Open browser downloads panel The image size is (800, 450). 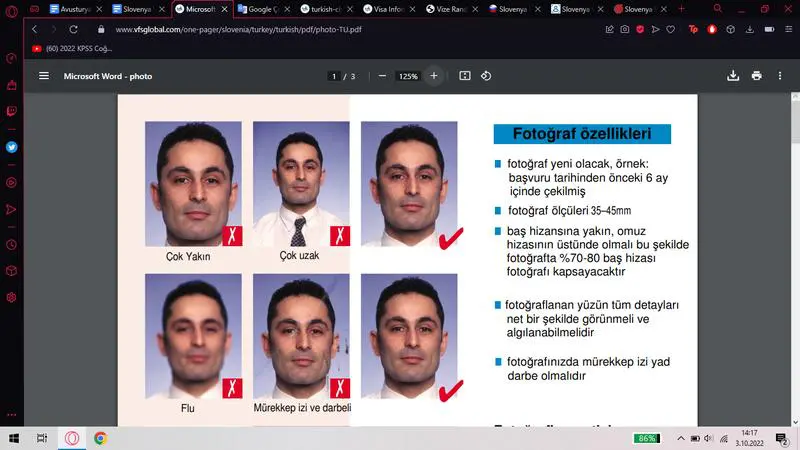coord(749,30)
